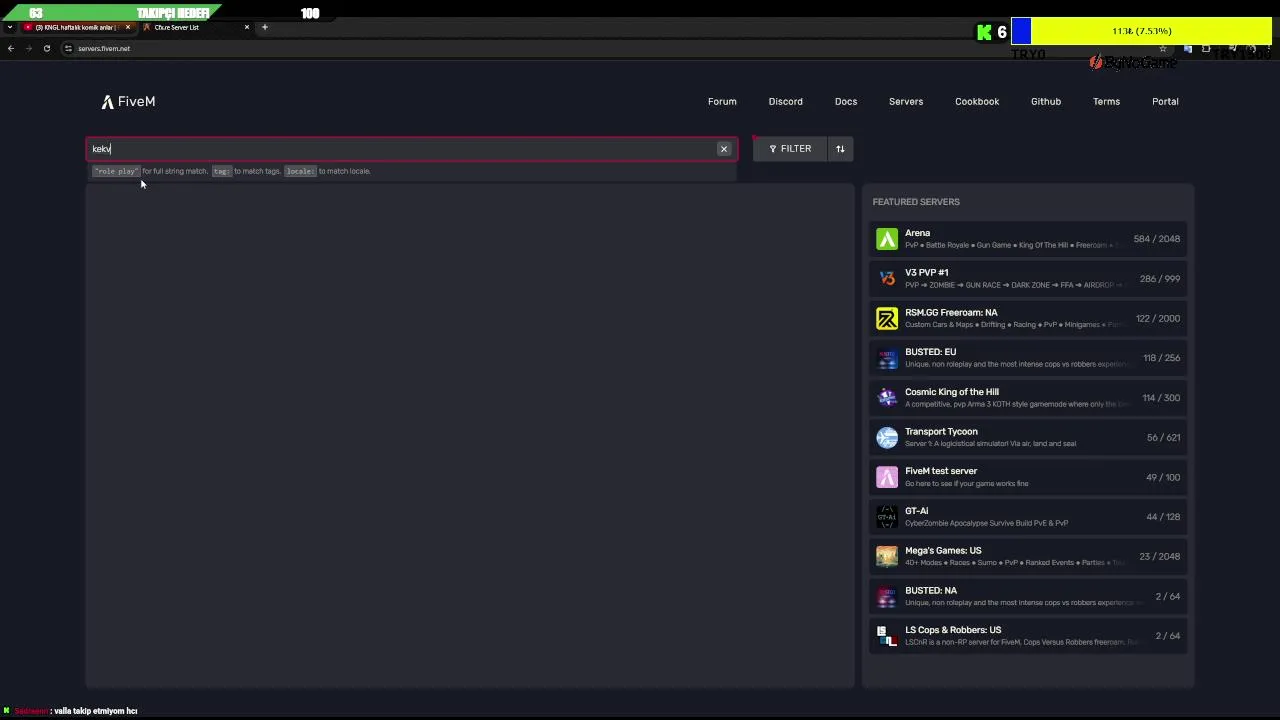Click the GT-AI server icon
Viewport: 1280px width, 720px height.
(887, 517)
